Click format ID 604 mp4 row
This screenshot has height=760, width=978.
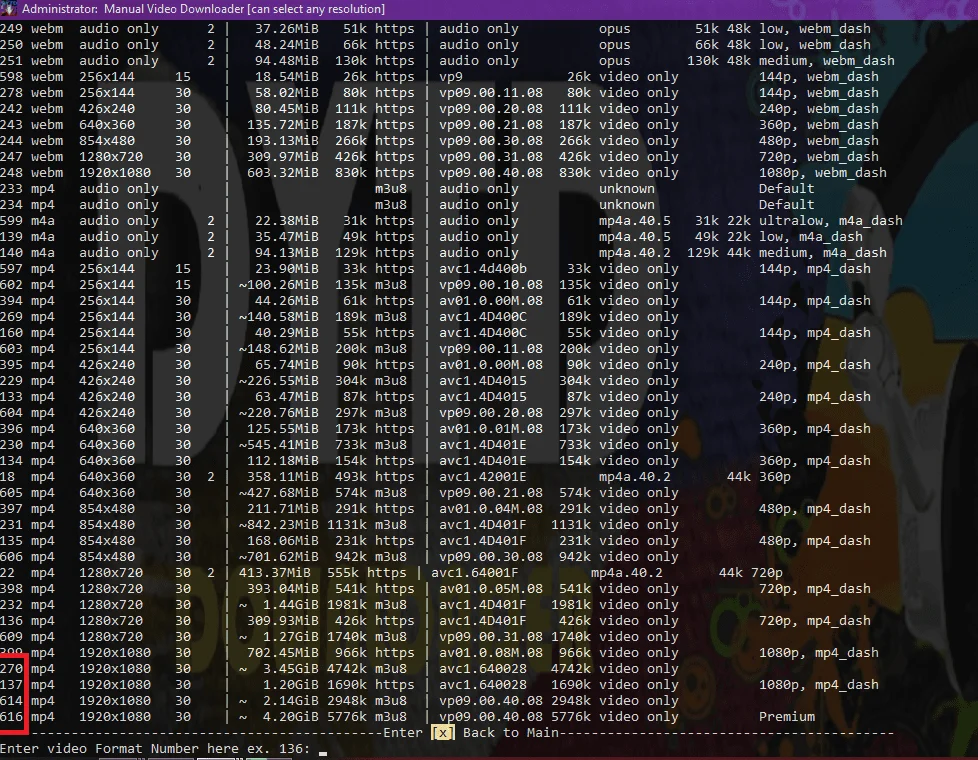pos(11,413)
